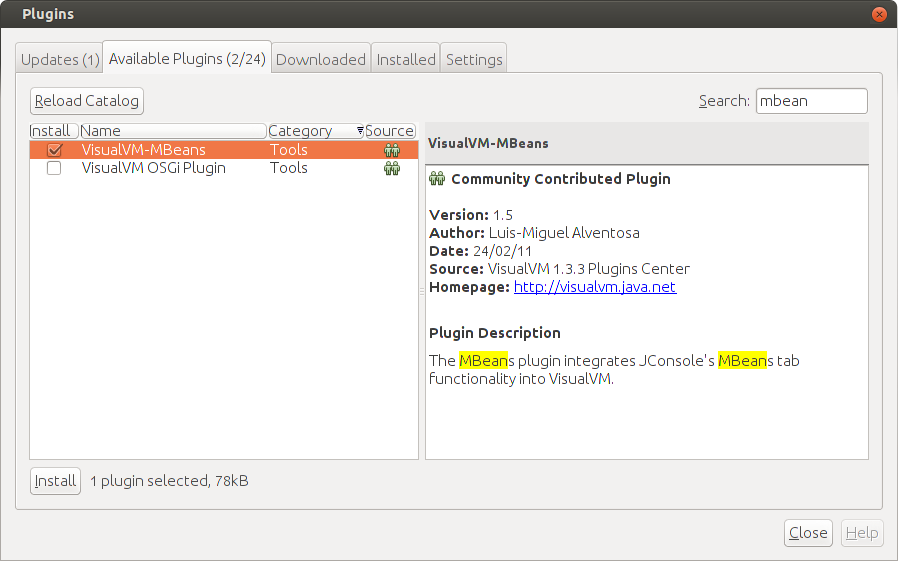Click the first highlighted MBean word in description
Screen dimensions: 898x561
(483, 361)
